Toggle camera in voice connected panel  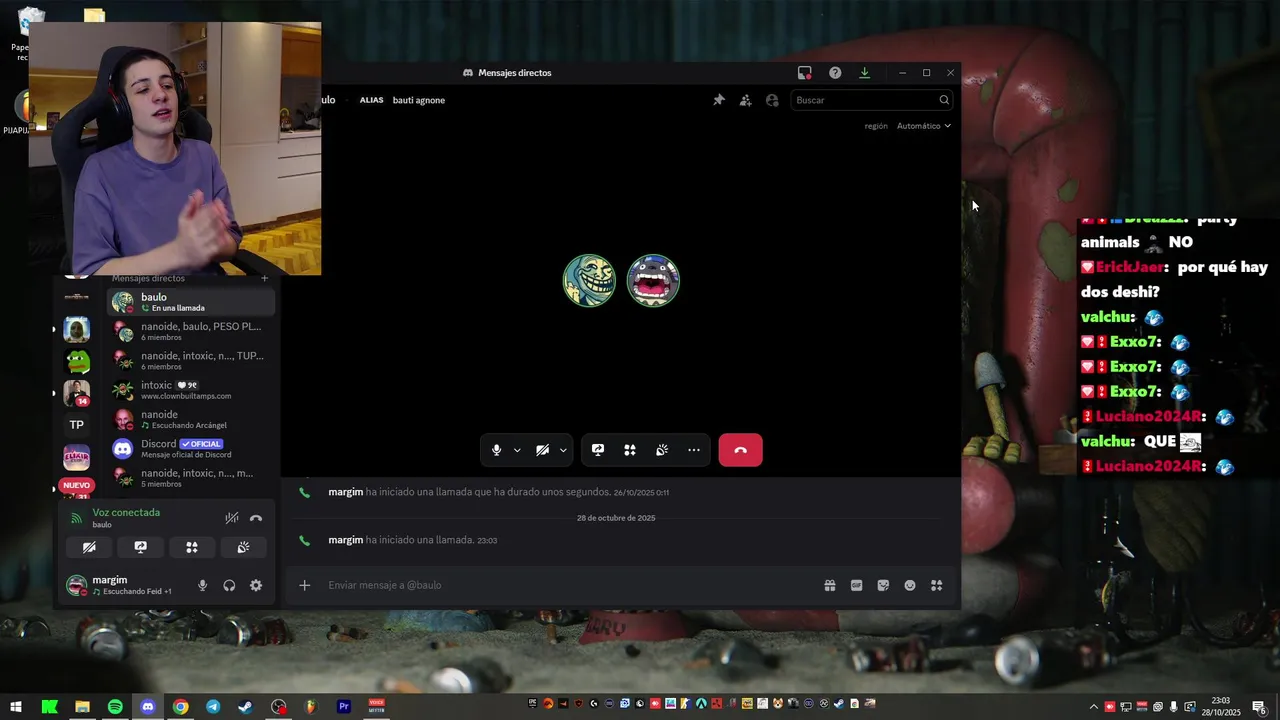pos(89,547)
